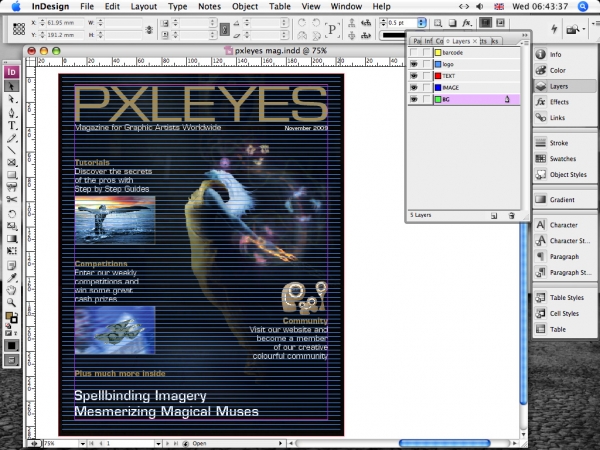Select the Scale tool
This screenshot has height=450, width=600.
11,226
